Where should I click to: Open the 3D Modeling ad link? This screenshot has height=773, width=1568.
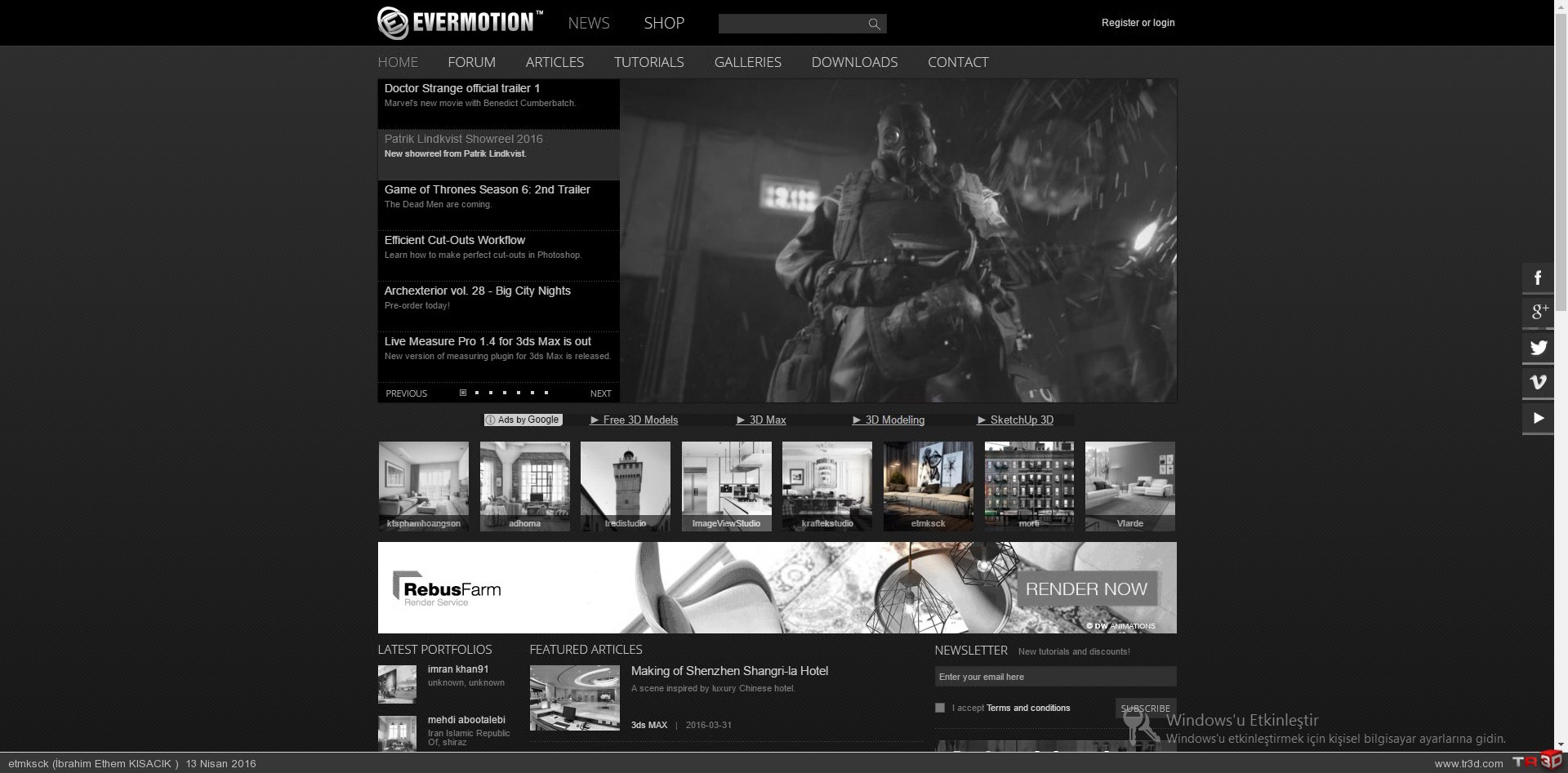click(x=889, y=420)
